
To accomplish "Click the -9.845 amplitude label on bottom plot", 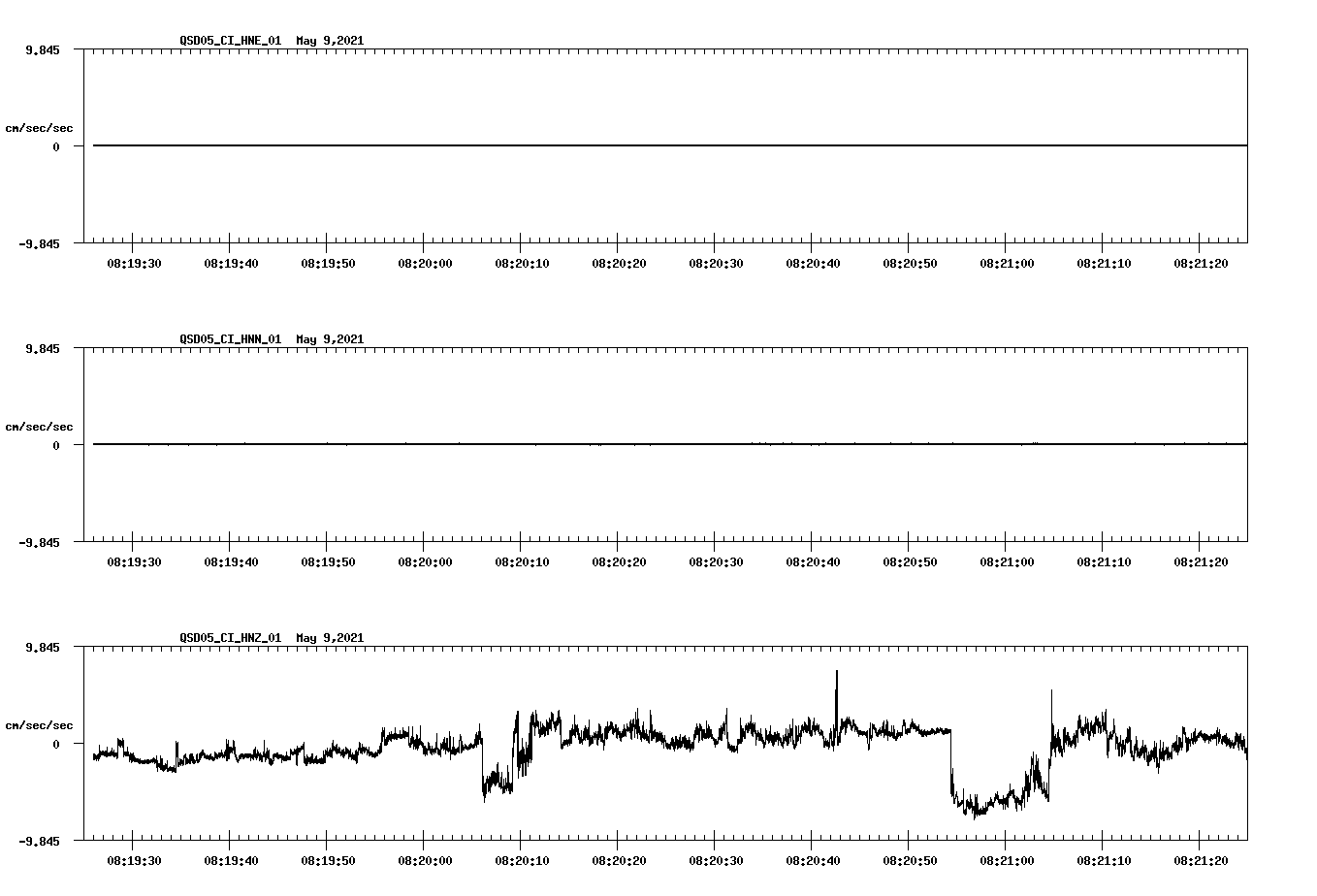I will 40,840.
